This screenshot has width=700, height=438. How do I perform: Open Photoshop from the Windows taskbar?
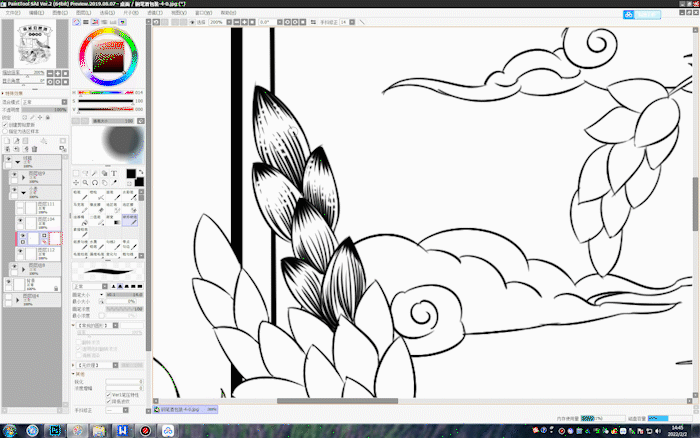pos(55,430)
